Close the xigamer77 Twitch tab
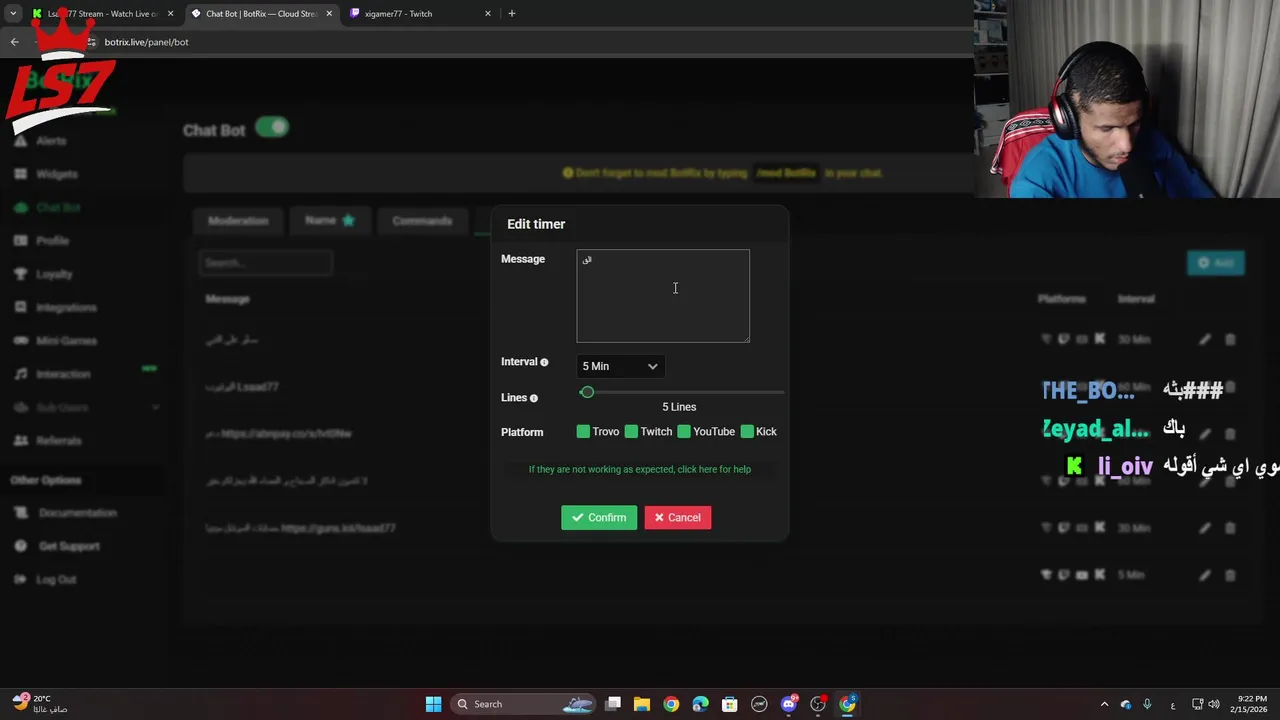This screenshot has width=1280, height=720. 488,14
